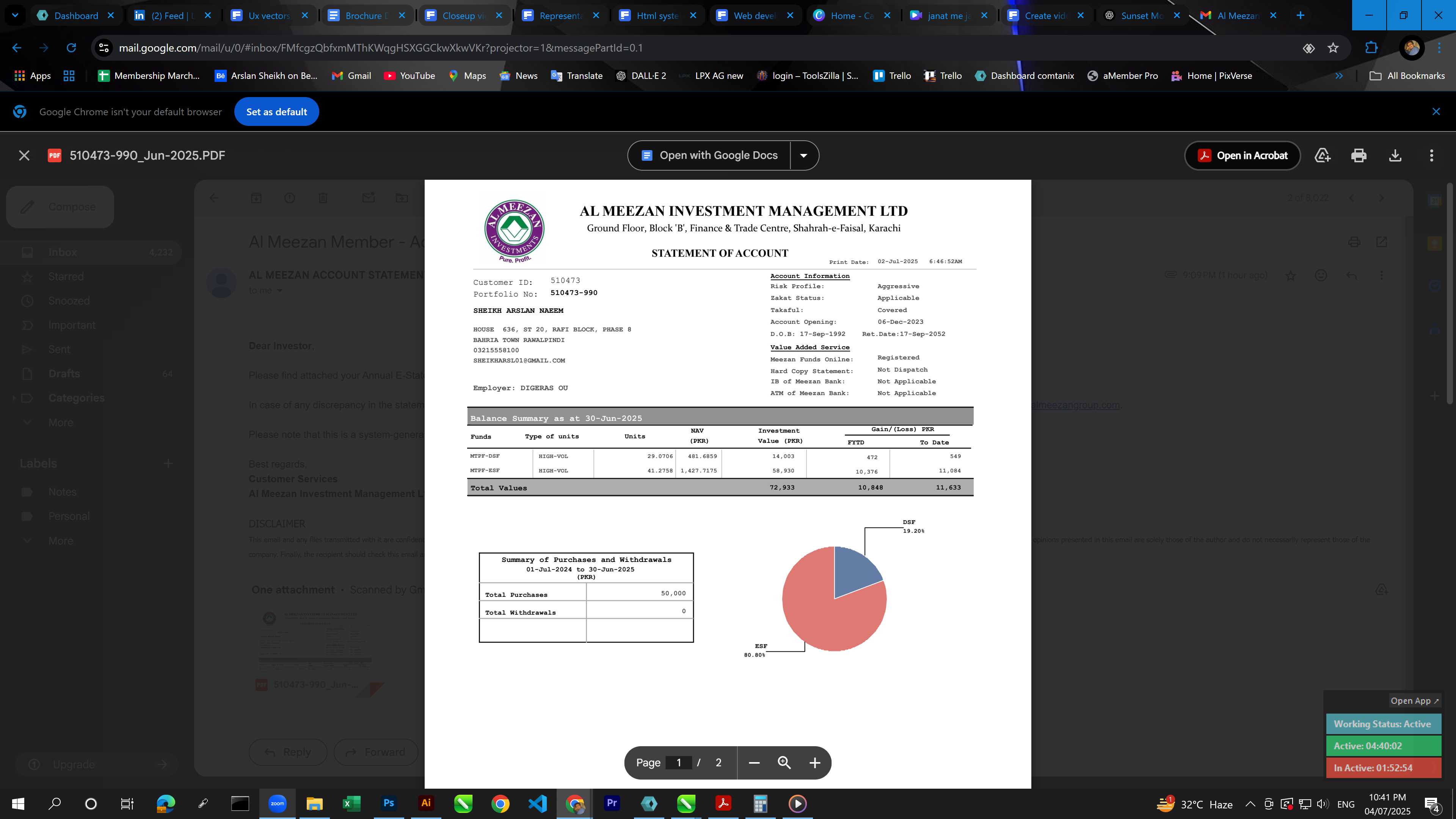Open the Translate bookmark

576,76
